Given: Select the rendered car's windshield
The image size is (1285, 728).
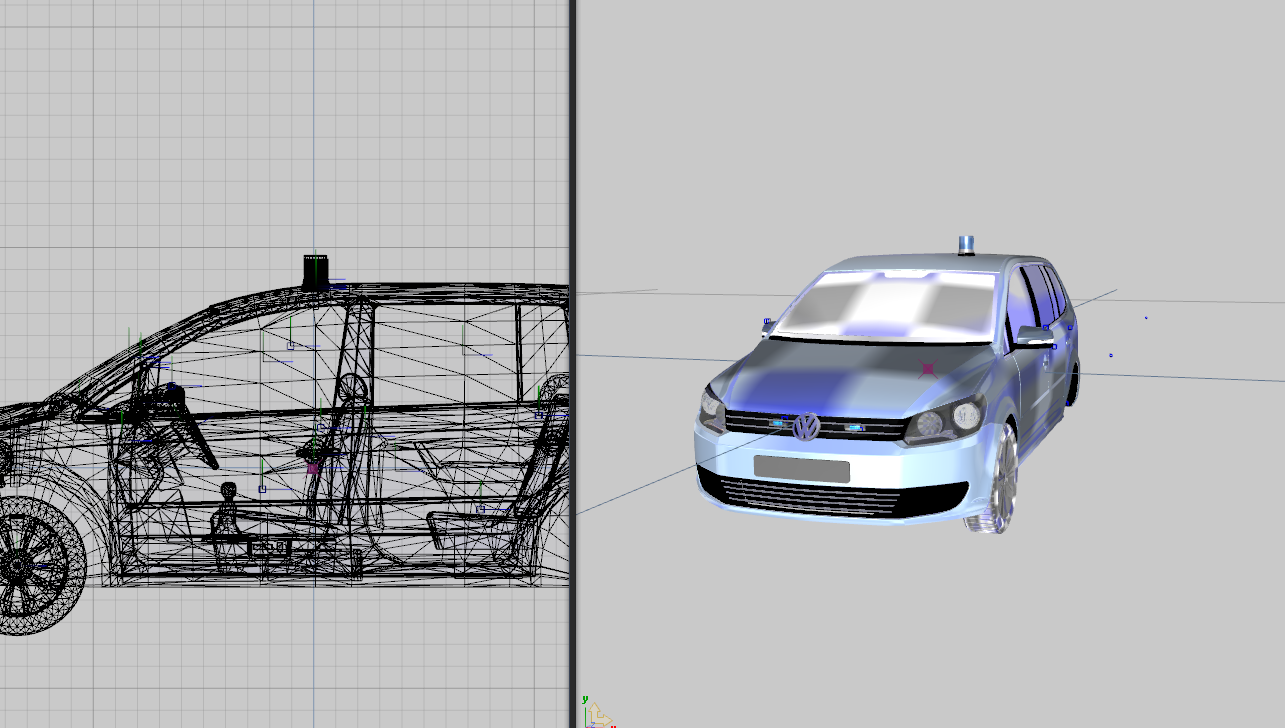Looking at the screenshot, I should click(886, 306).
